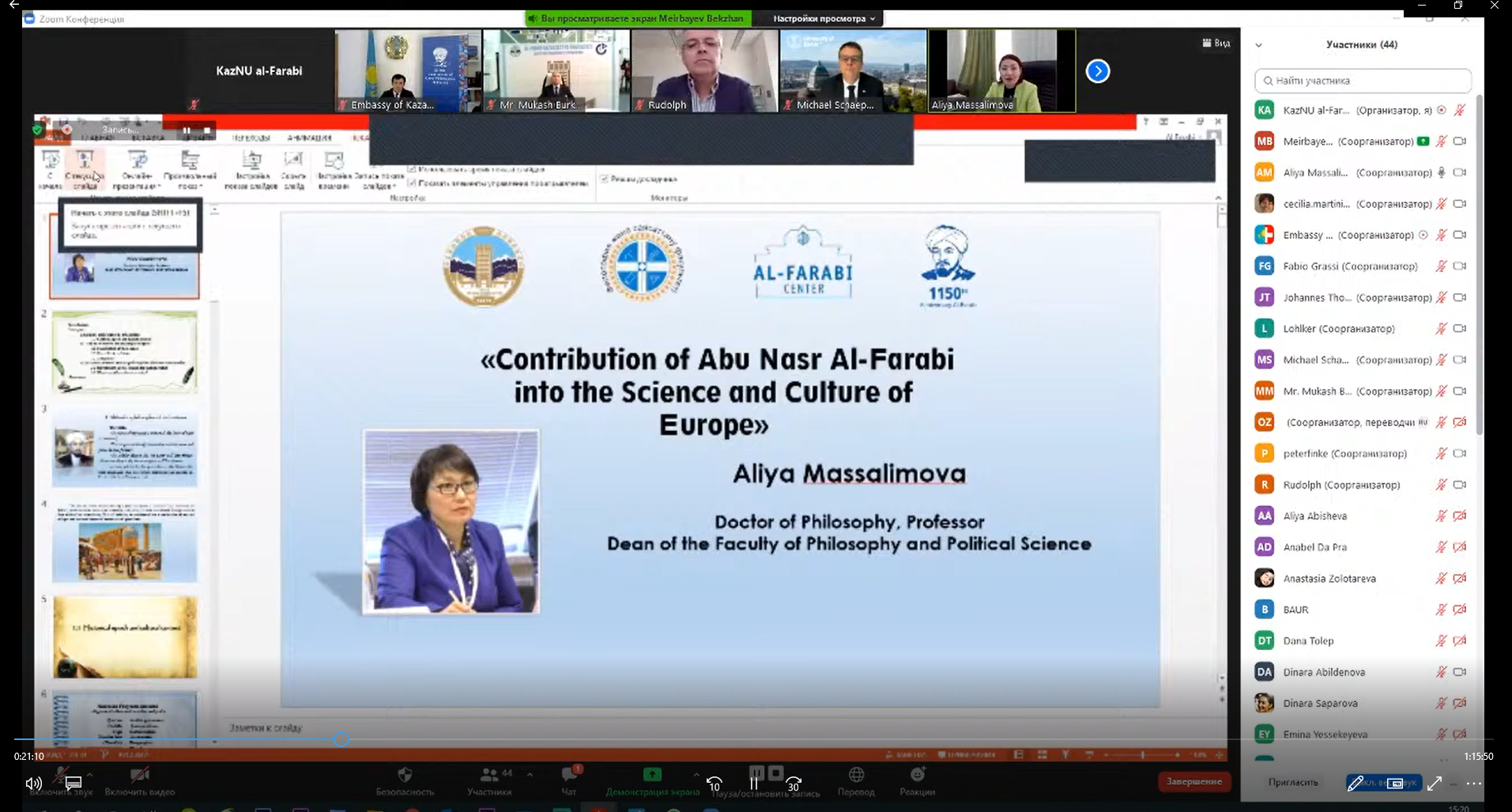Image resolution: width=1512 pixels, height=812 pixels.
Task: Click the green Демонстрация экрана share icon
Action: [652, 774]
